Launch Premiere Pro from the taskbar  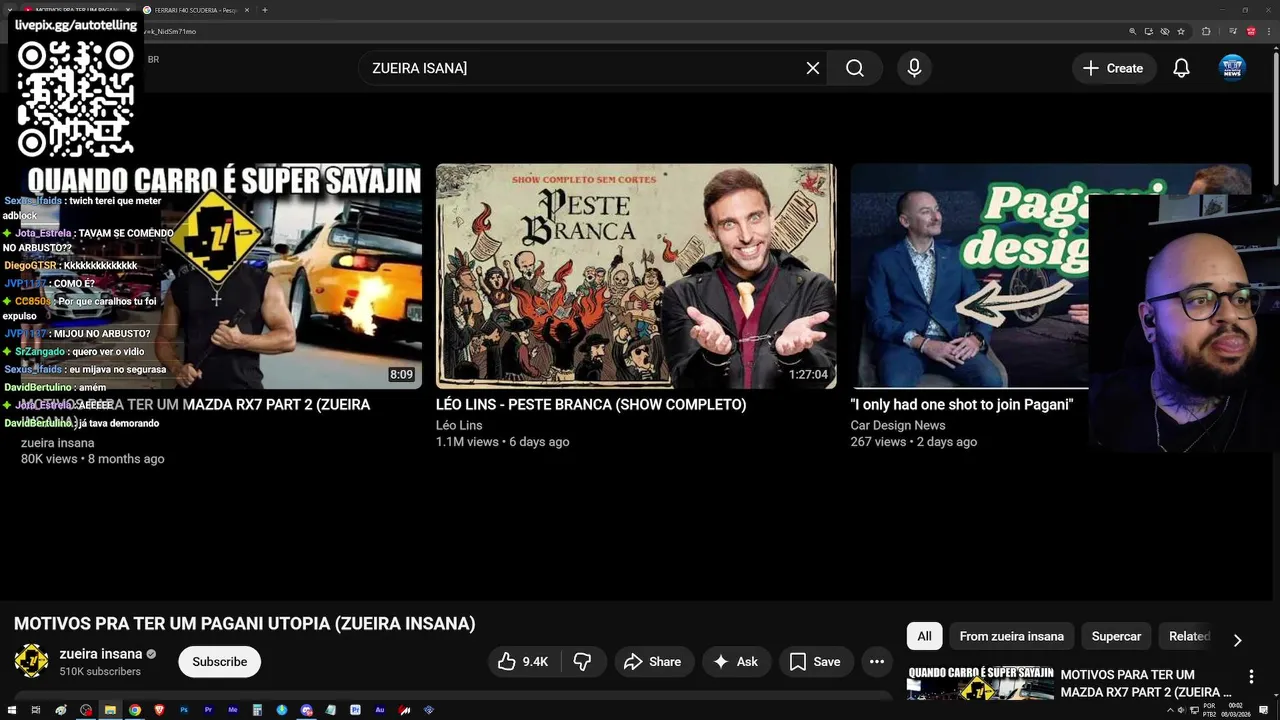(208, 710)
